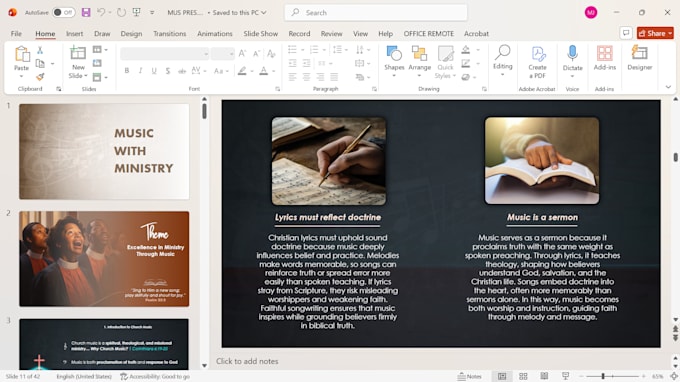
Task: Toggle Underline formatting
Action: point(154,71)
